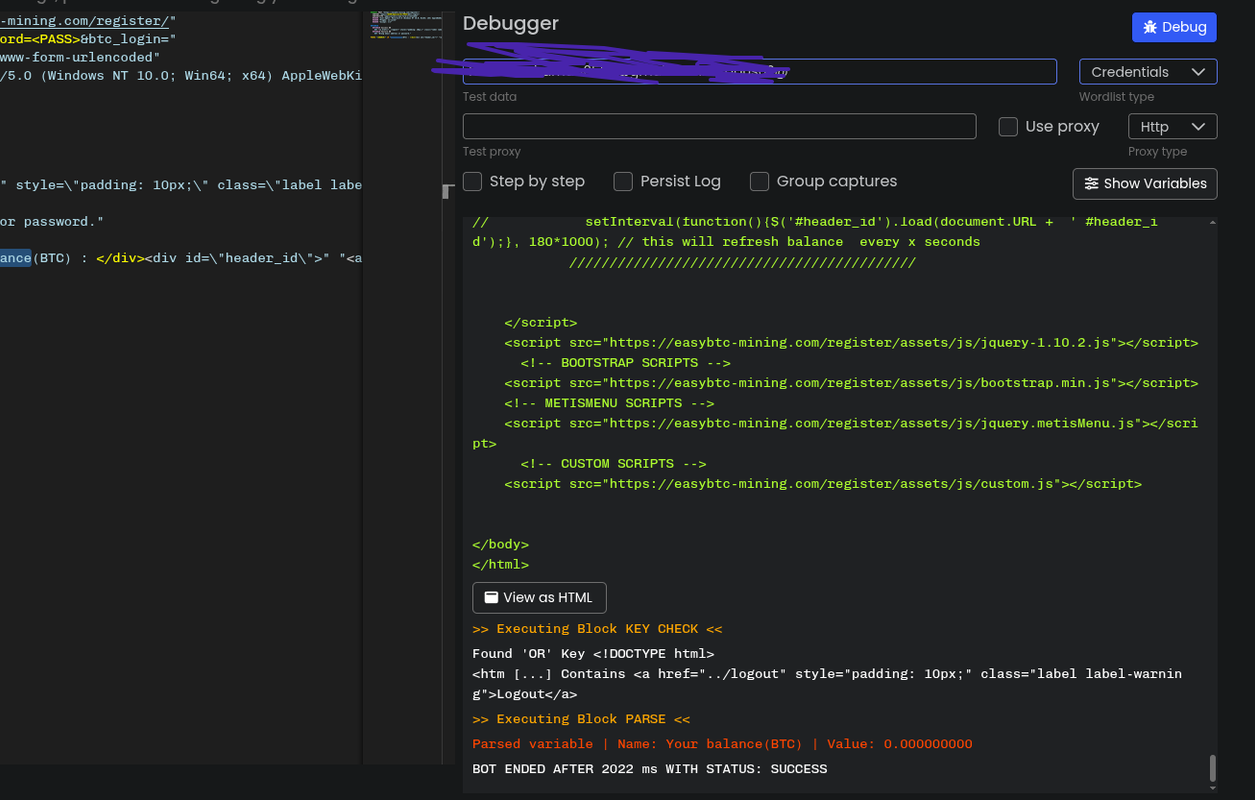Click the debugger log scrollbar thumb
1255x800 pixels.
(x=1213, y=767)
